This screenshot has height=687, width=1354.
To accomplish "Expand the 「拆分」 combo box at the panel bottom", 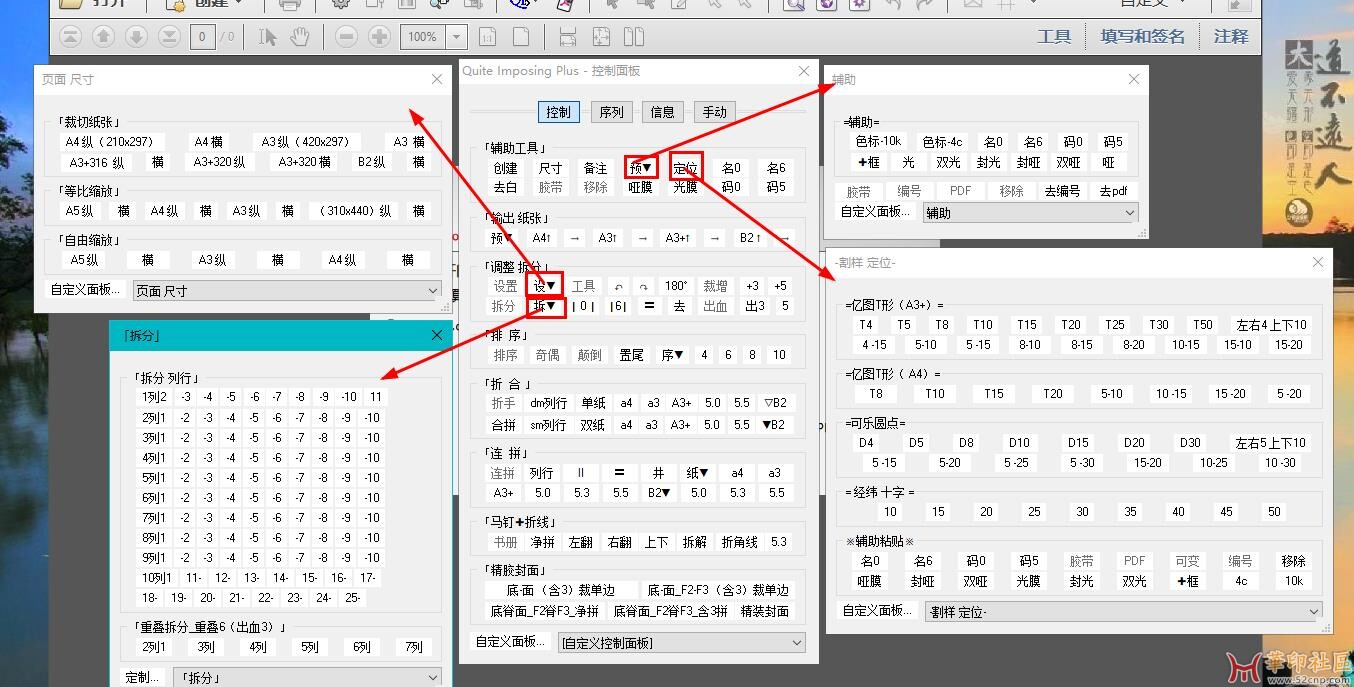I will 307,677.
